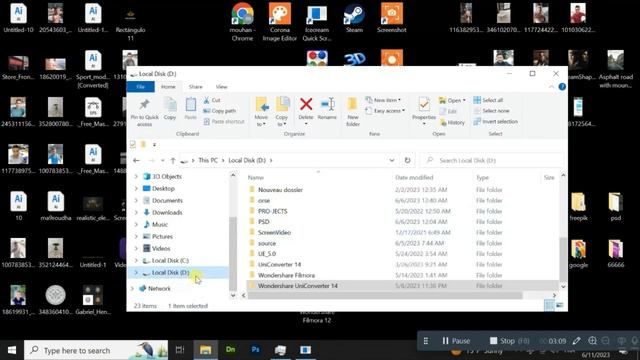Click the Paste ribbon icon
640x360 pixels.
pyautogui.click(x=191, y=109)
